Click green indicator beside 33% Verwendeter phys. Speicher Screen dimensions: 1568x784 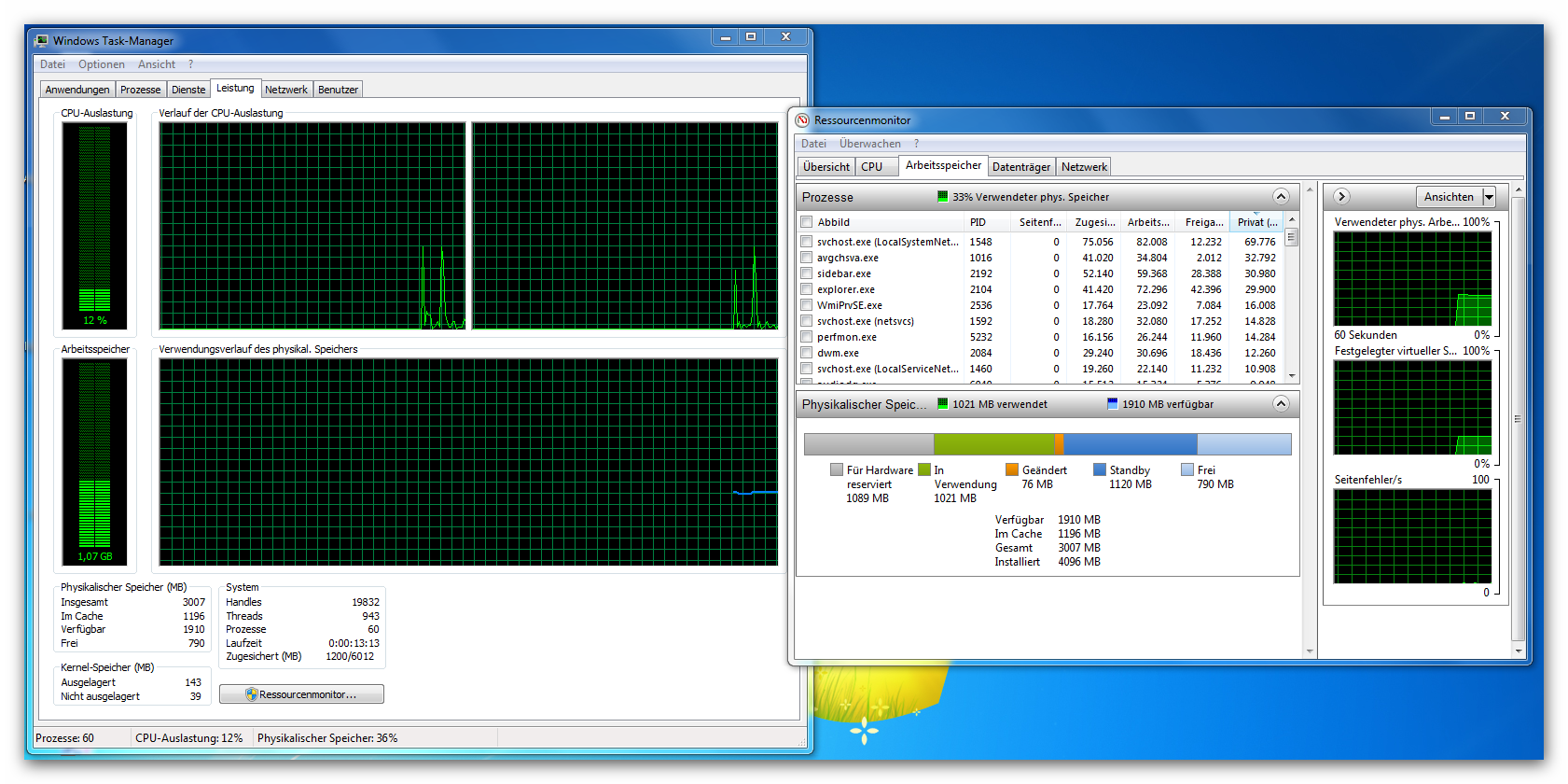tap(942, 196)
